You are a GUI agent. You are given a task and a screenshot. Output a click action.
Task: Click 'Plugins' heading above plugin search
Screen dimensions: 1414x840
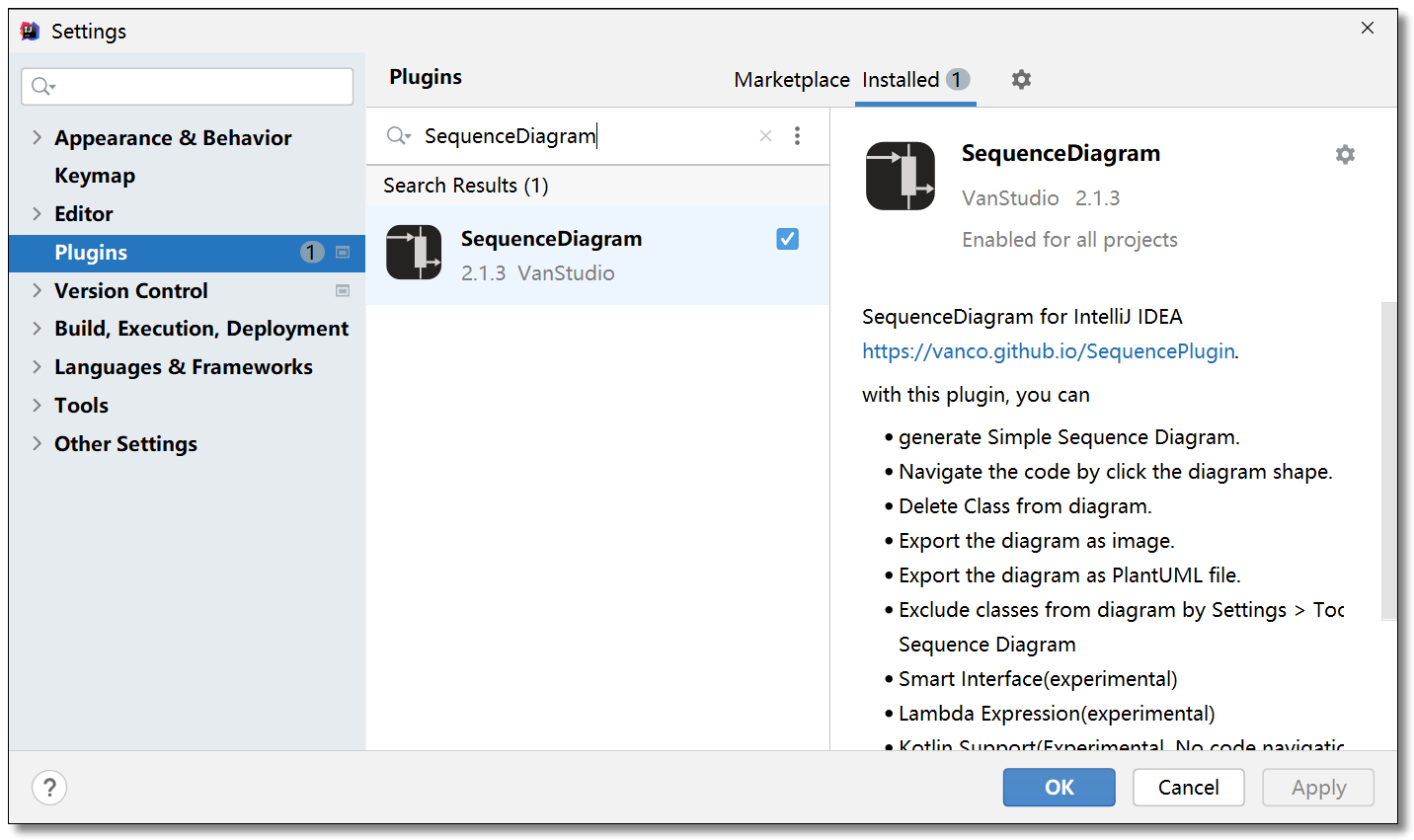click(x=426, y=77)
